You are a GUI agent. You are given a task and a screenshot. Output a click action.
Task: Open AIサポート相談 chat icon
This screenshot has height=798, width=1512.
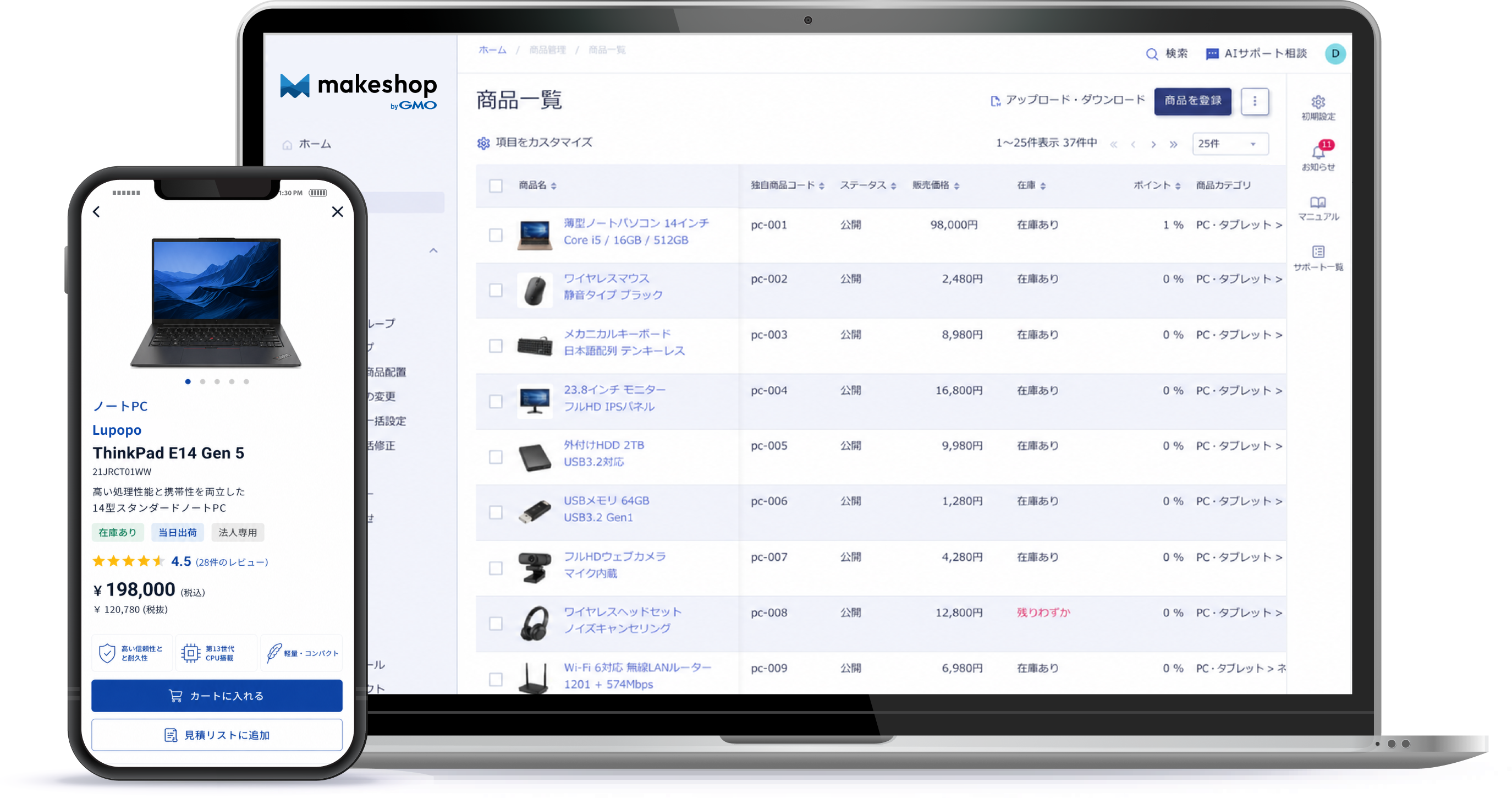point(1212,54)
